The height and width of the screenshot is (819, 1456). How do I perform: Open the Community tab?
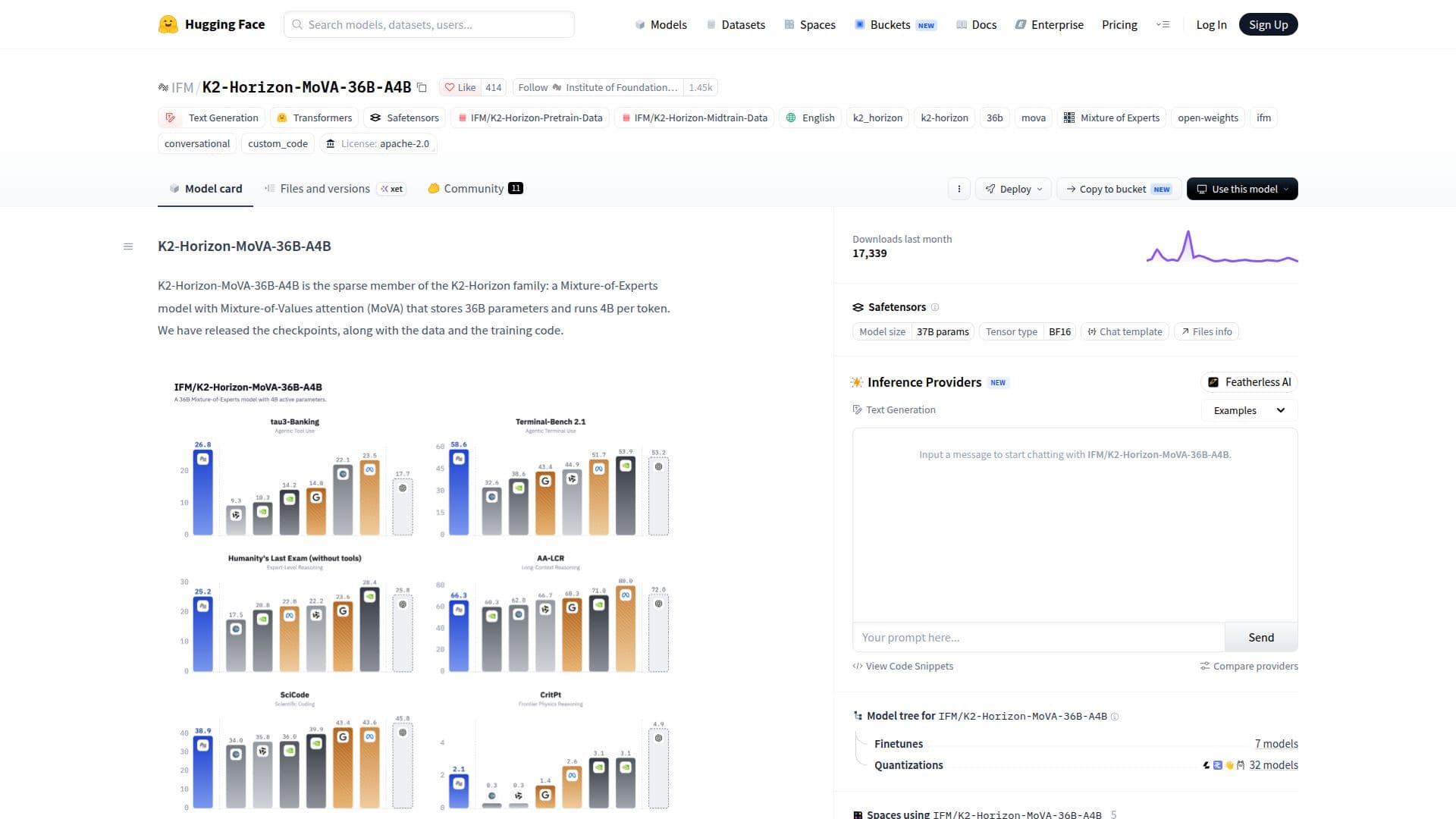coord(475,189)
